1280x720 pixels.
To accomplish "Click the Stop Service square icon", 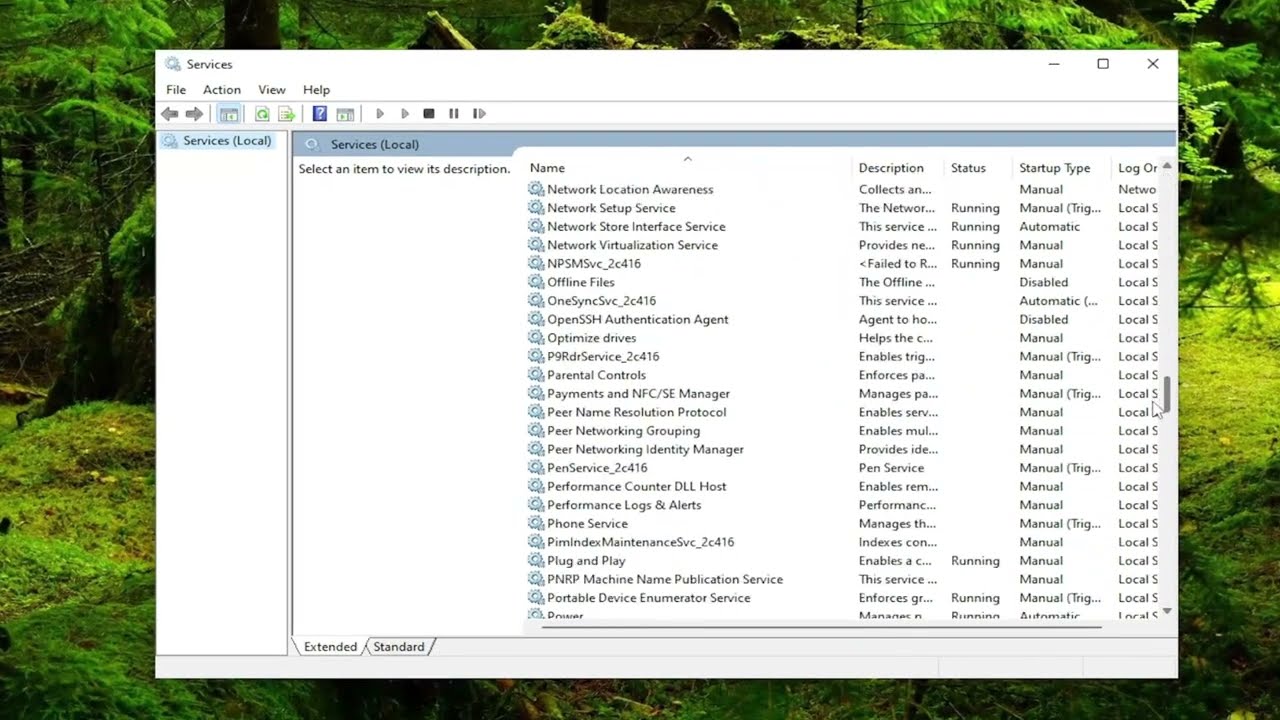I will click(x=429, y=114).
